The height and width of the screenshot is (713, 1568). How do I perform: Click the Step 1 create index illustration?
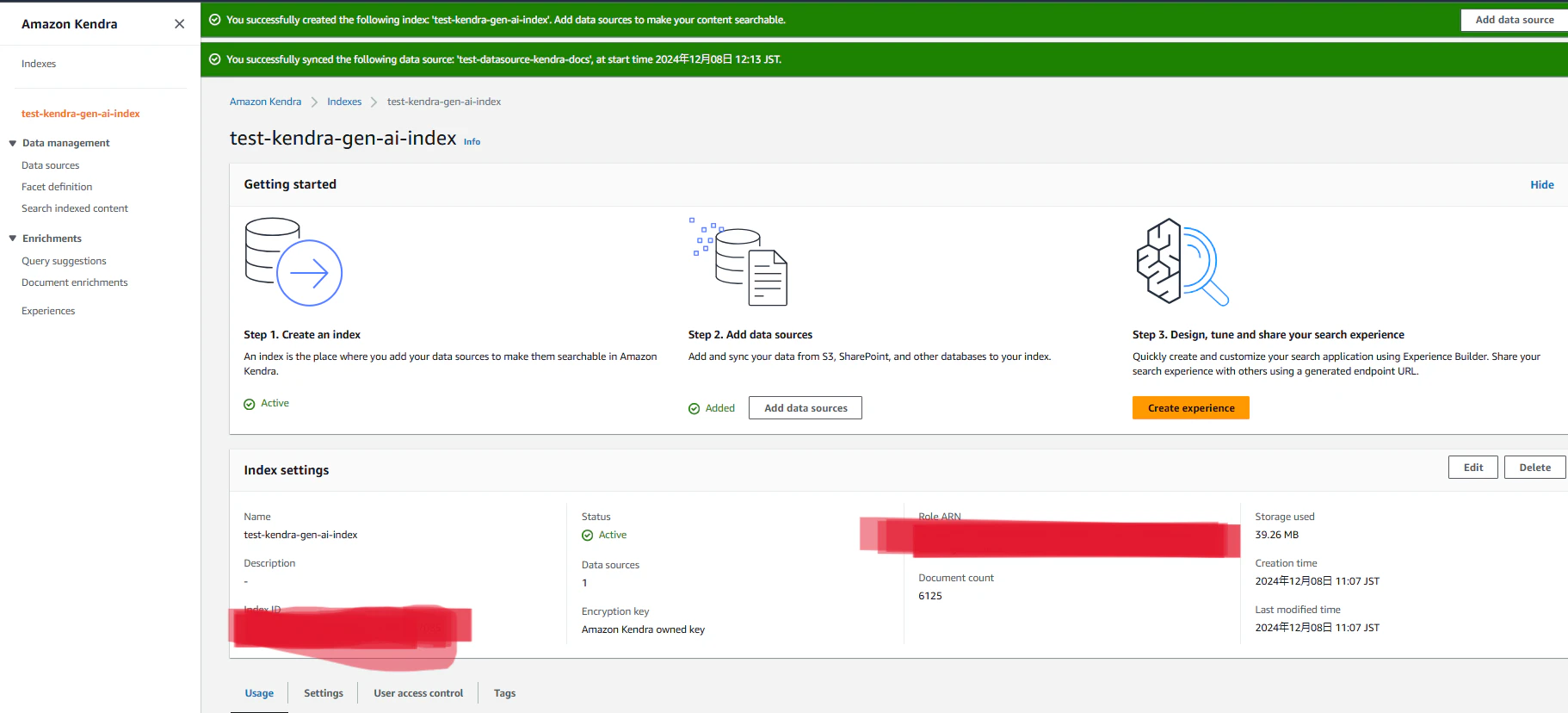pyautogui.click(x=293, y=262)
